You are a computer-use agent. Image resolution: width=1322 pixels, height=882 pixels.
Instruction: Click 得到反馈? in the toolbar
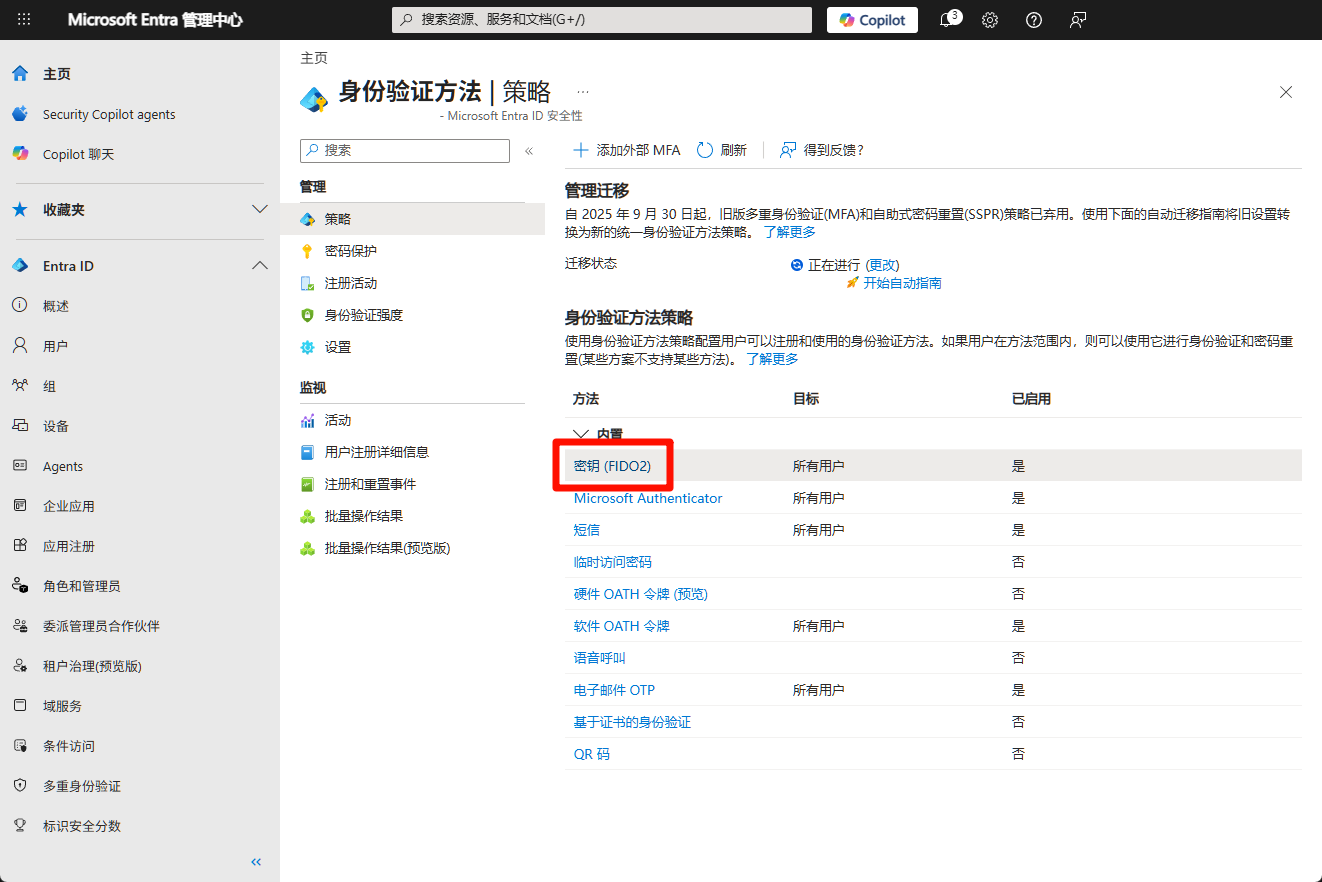coord(822,150)
